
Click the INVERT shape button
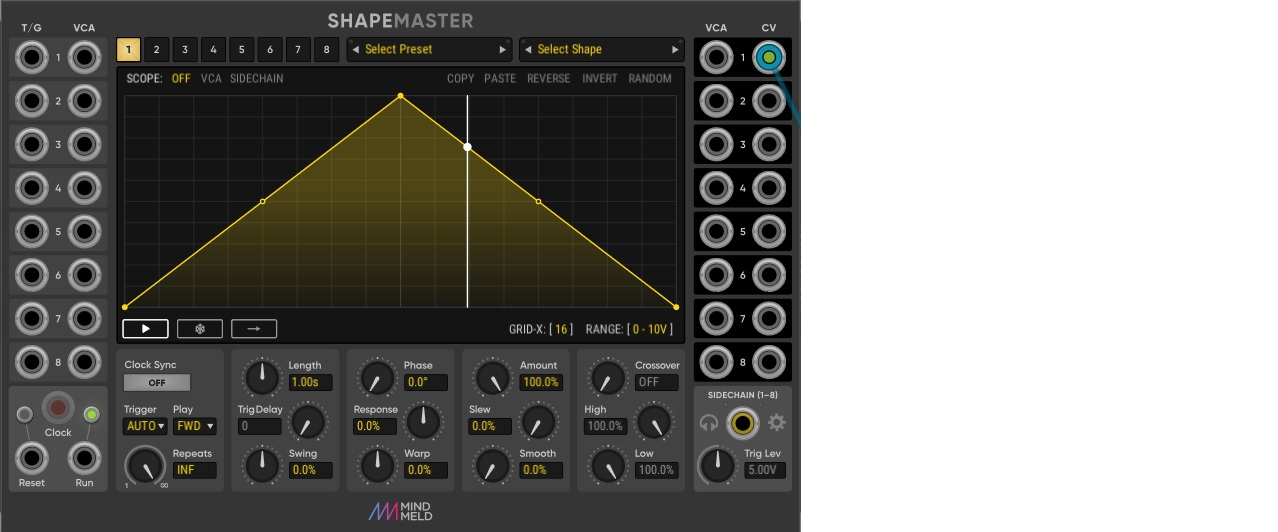pos(600,78)
